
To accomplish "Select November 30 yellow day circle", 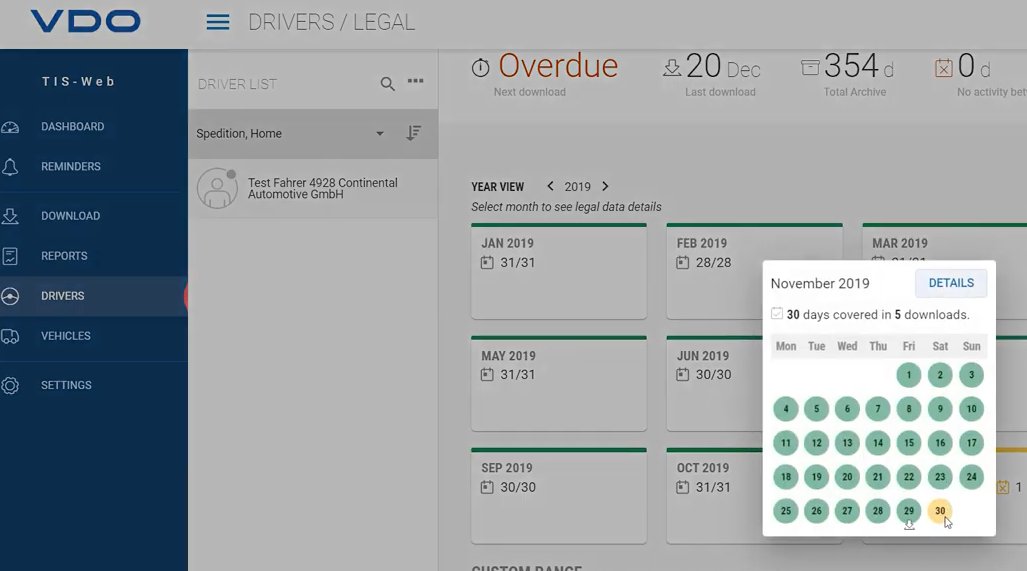I will pos(940,511).
